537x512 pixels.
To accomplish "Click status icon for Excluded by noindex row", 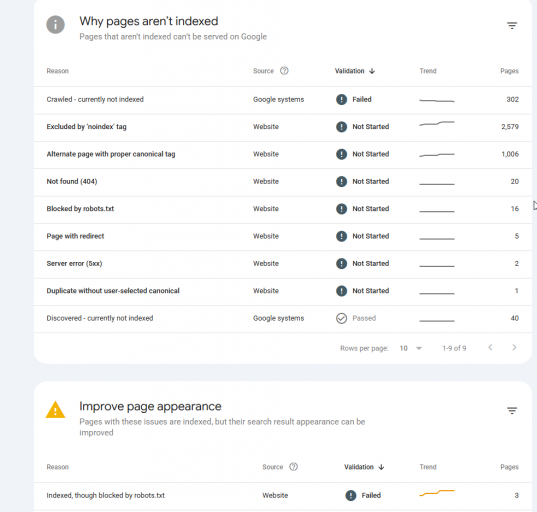I will (341, 127).
